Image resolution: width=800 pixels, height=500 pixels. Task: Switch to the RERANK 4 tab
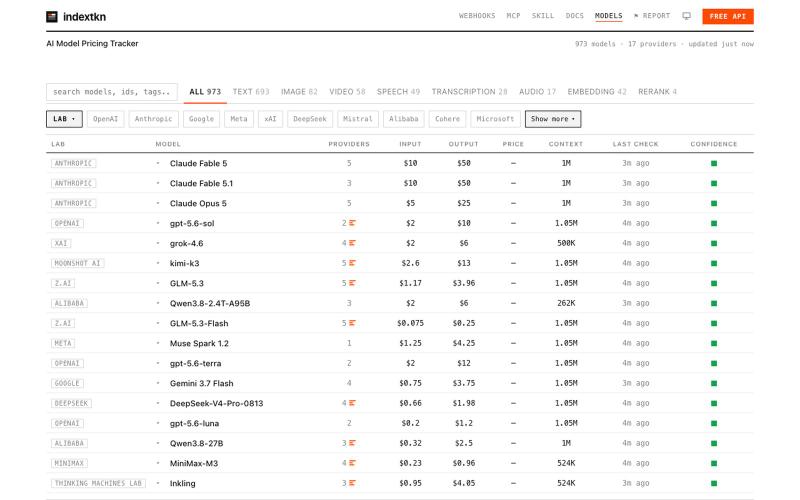pyautogui.click(x=657, y=92)
